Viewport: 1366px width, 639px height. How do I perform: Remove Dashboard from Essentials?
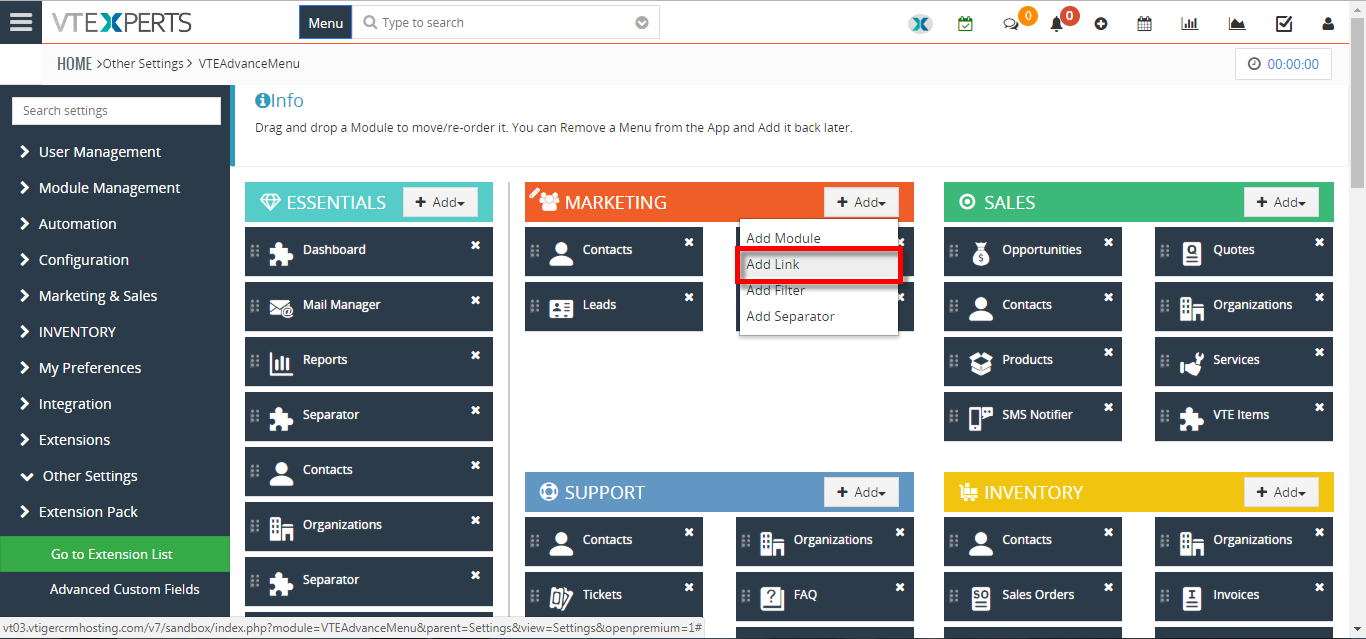[x=476, y=245]
